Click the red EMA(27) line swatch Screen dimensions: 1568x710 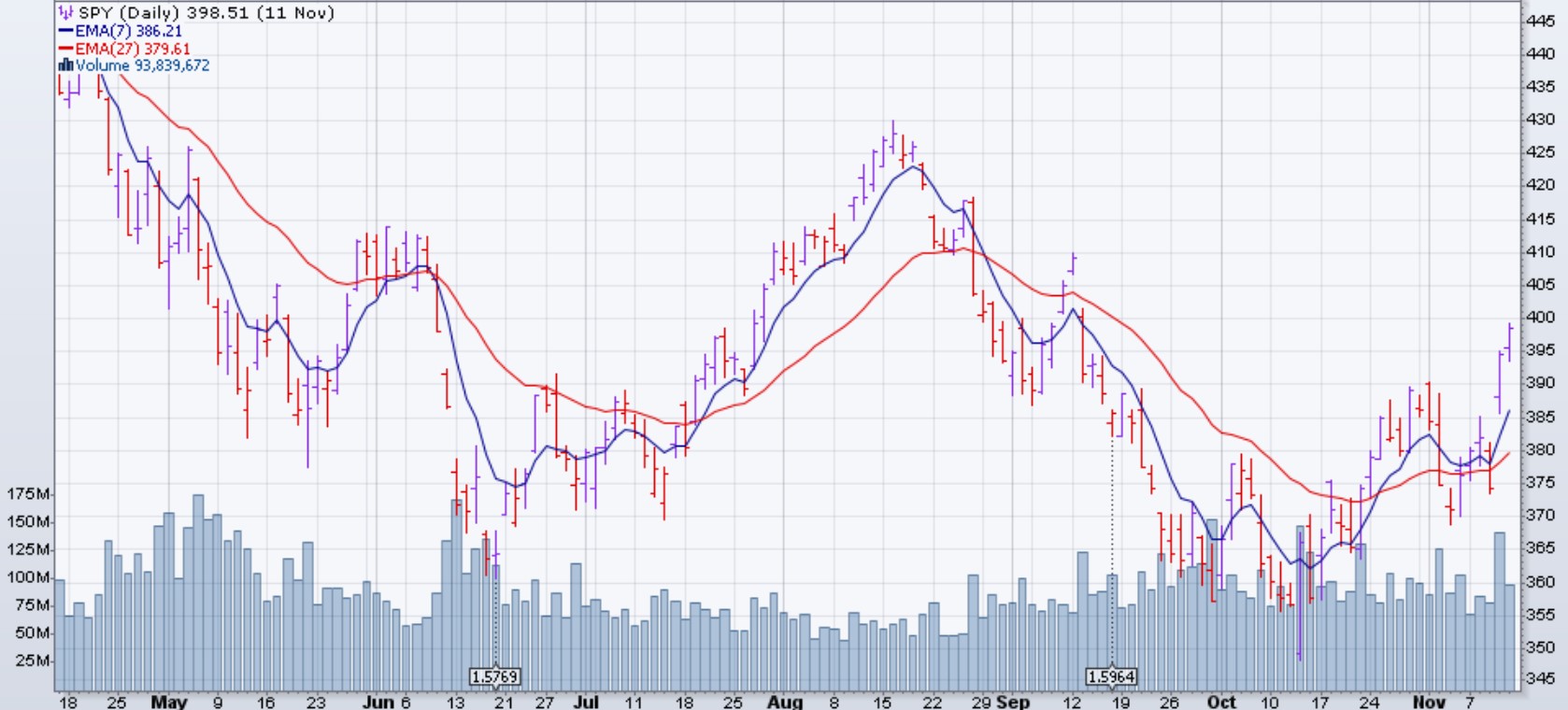[x=65, y=49]
